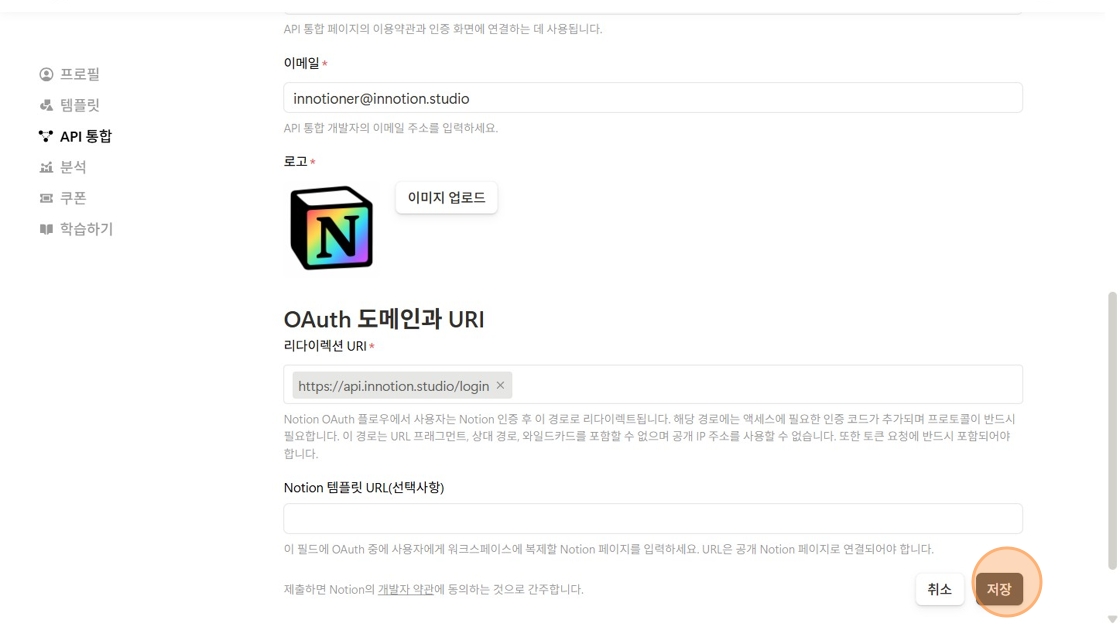Viewport: 1120px width, 627px height.
Task: Click the Notion 템플릿 URL(선택사항) label
Action: 364,488
